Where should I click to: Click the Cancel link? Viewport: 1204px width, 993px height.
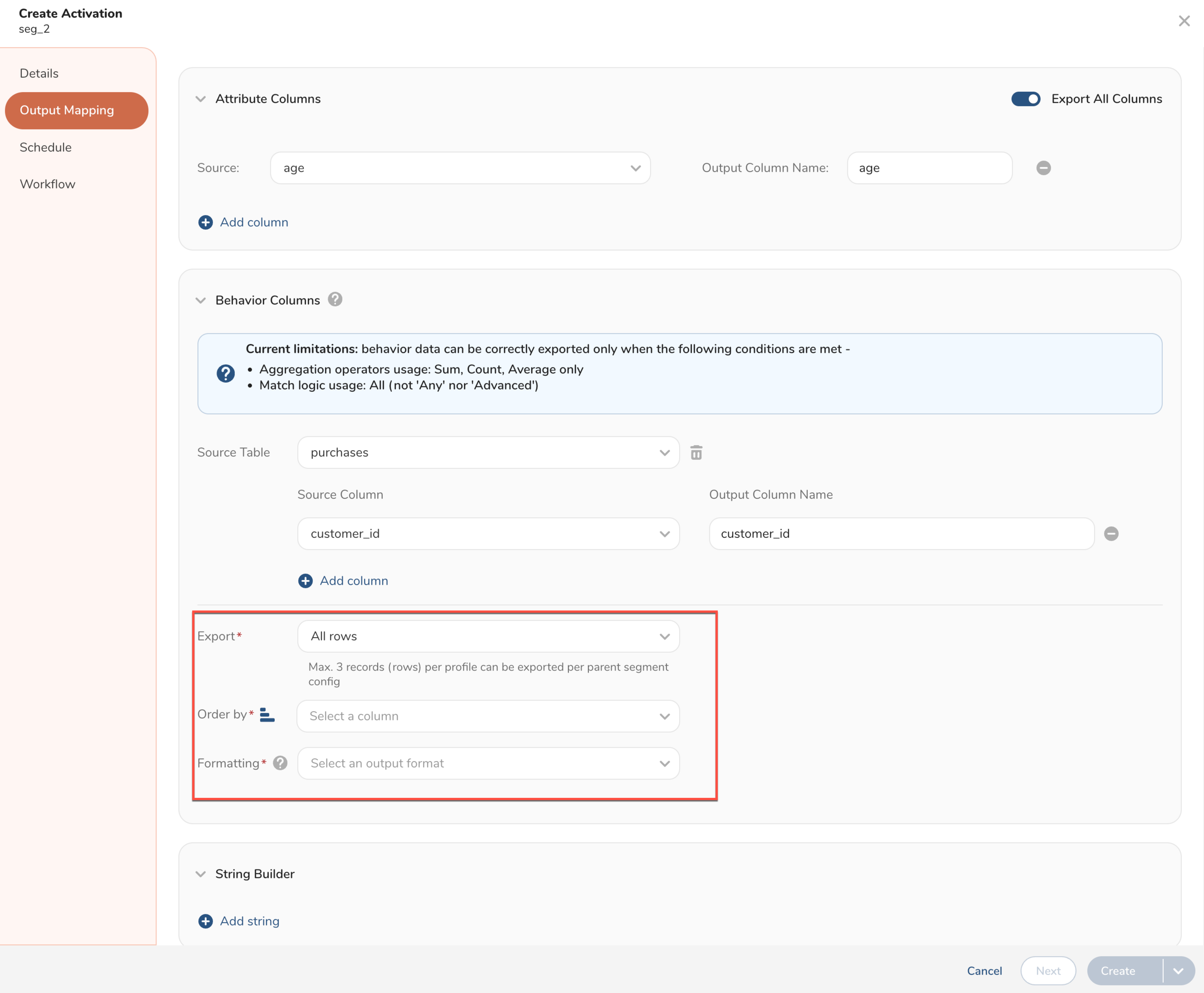click(984, 971)
